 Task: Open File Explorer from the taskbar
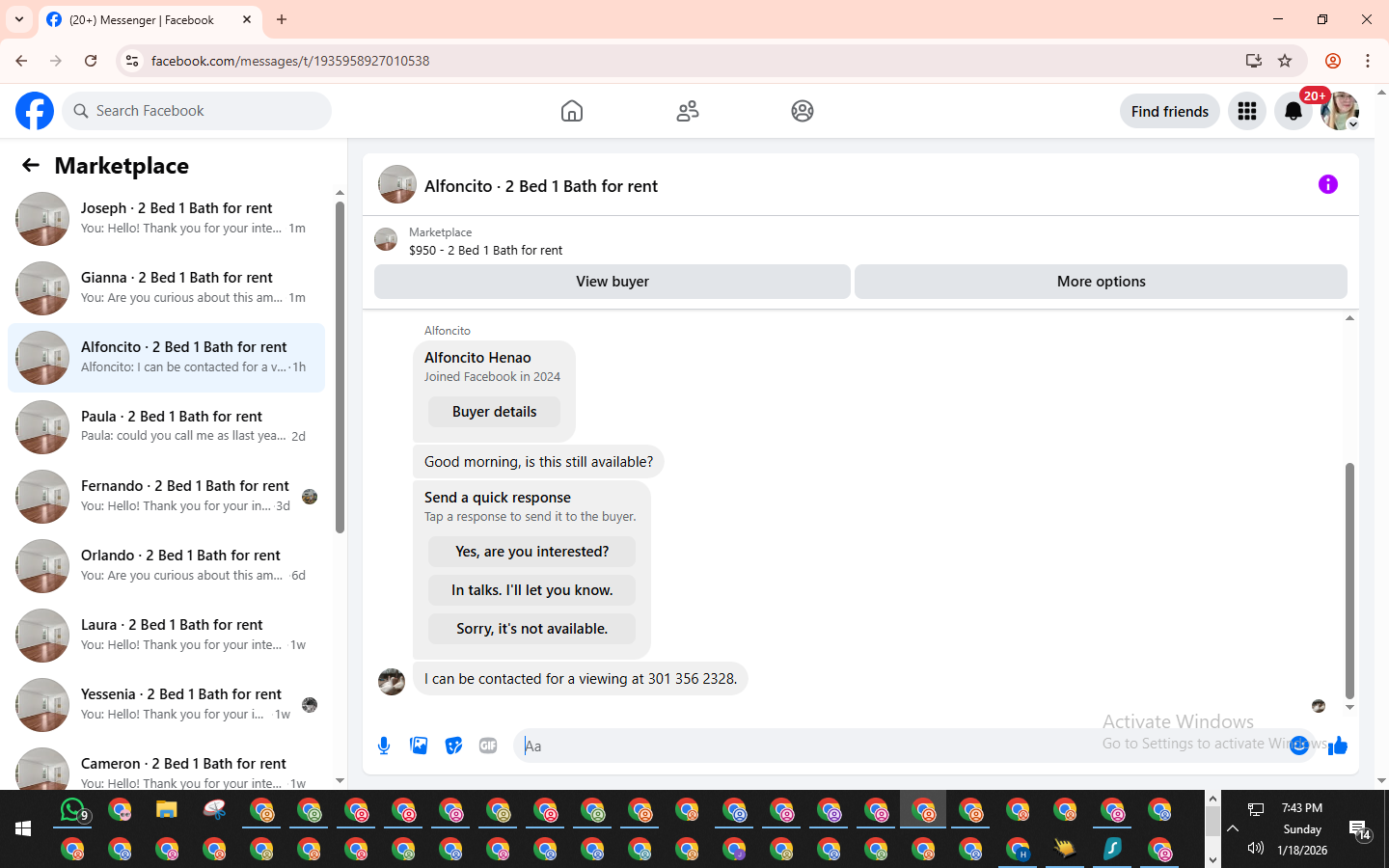167,809
